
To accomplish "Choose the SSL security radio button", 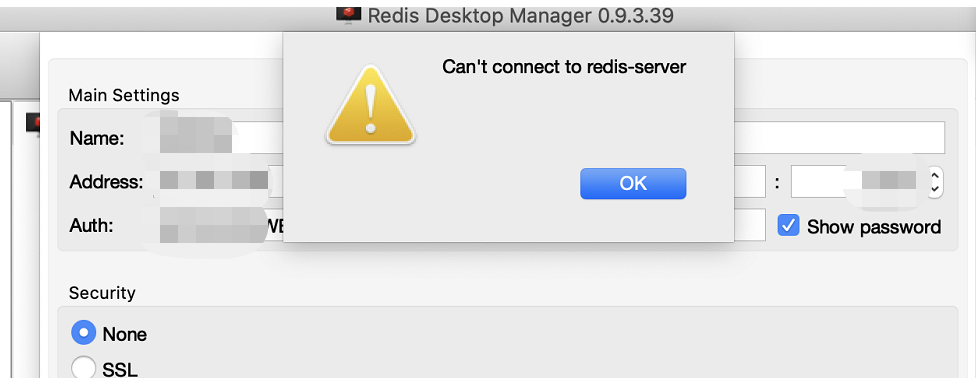I will [x=83, y=368].
